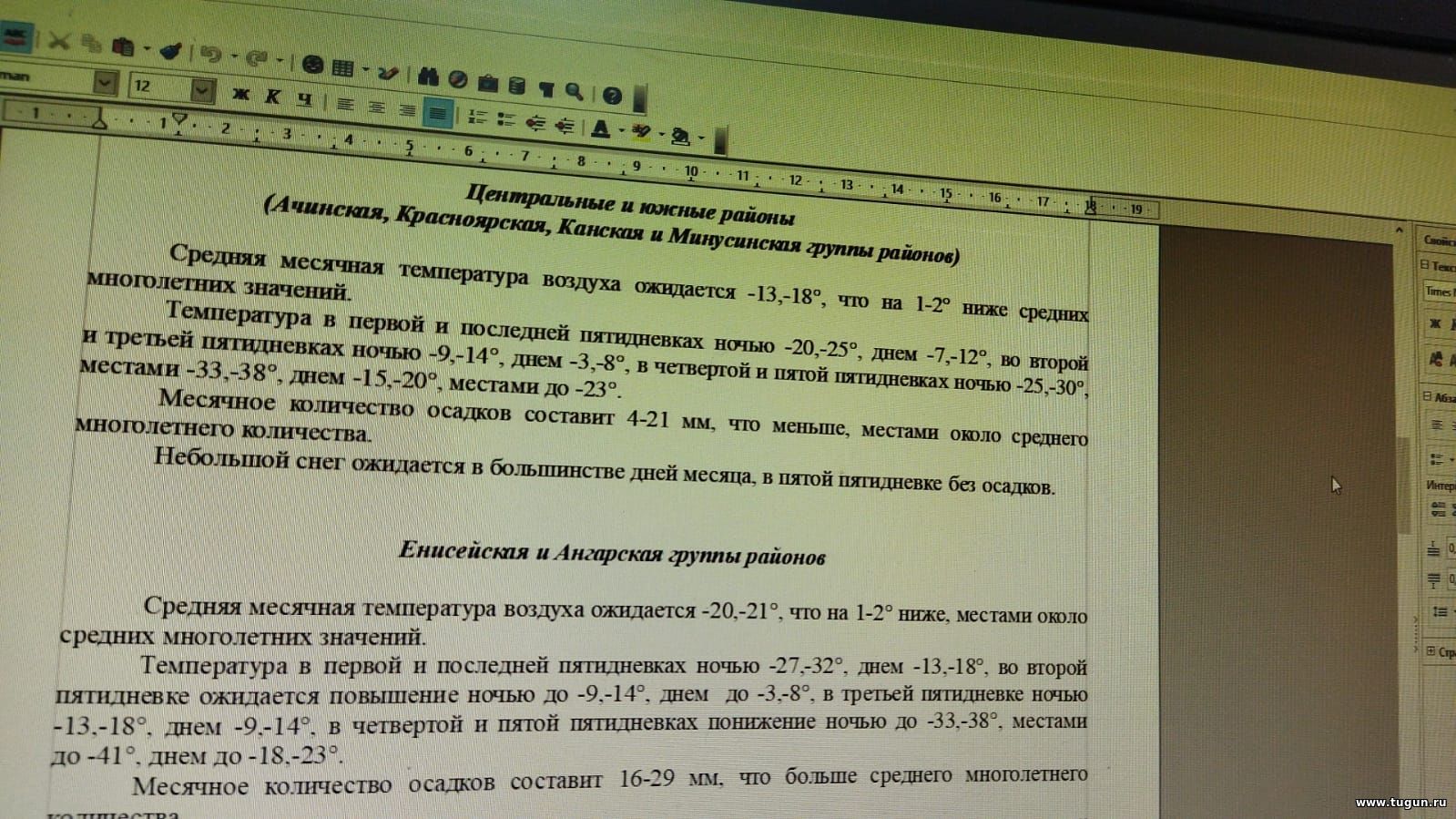Open the Undo history dropdown arrow
Screen dimensions: 1456x819
point(233,56)
